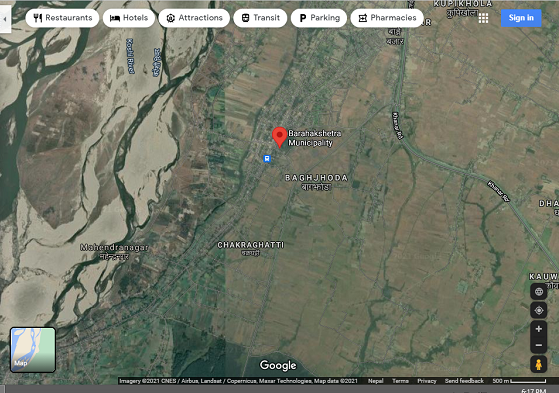Toggle globe view button
The width and height of the screenshot is (559, 393).
(539, 292)
